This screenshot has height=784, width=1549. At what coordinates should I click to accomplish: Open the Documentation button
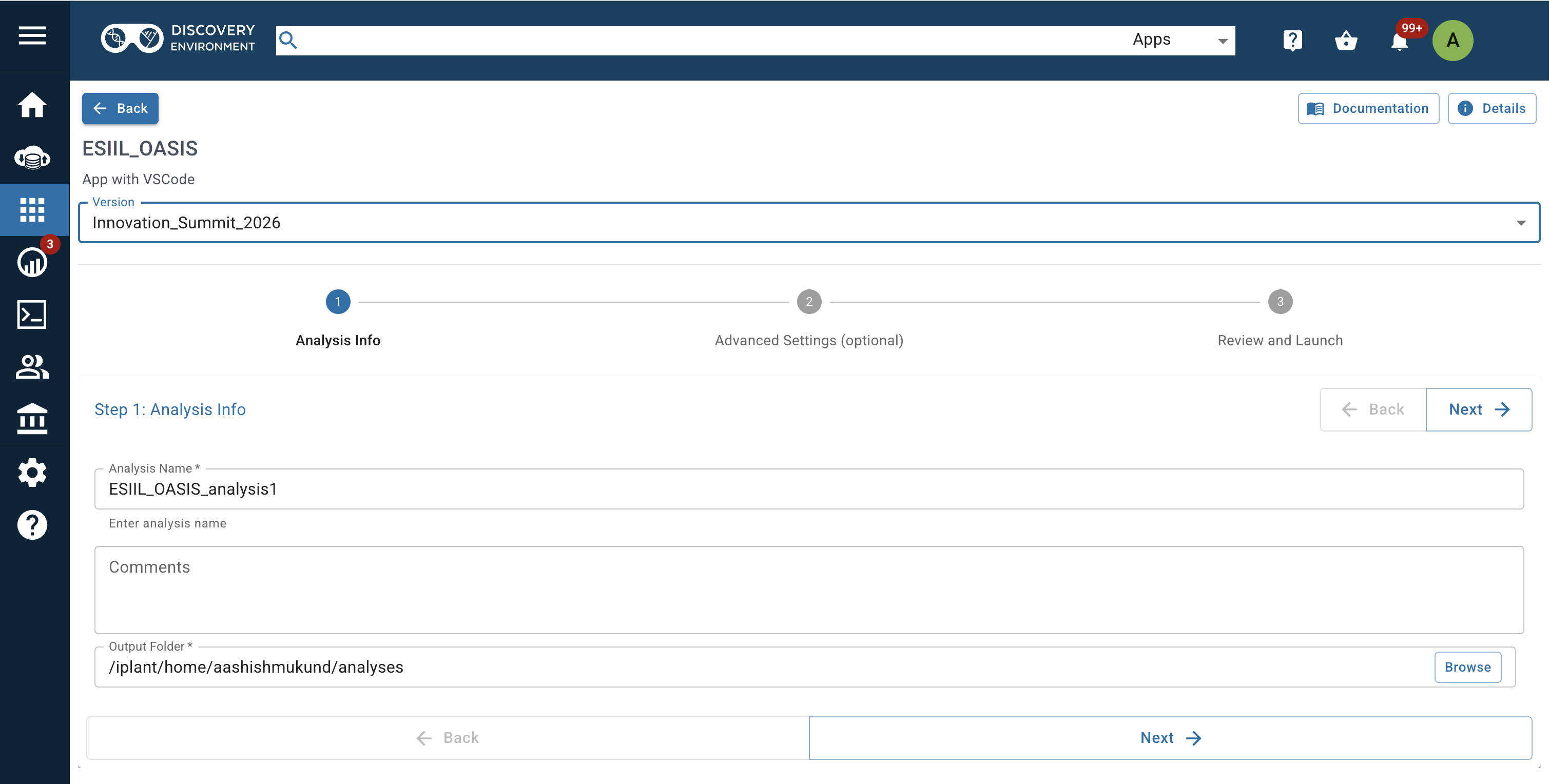[1368, 108]
